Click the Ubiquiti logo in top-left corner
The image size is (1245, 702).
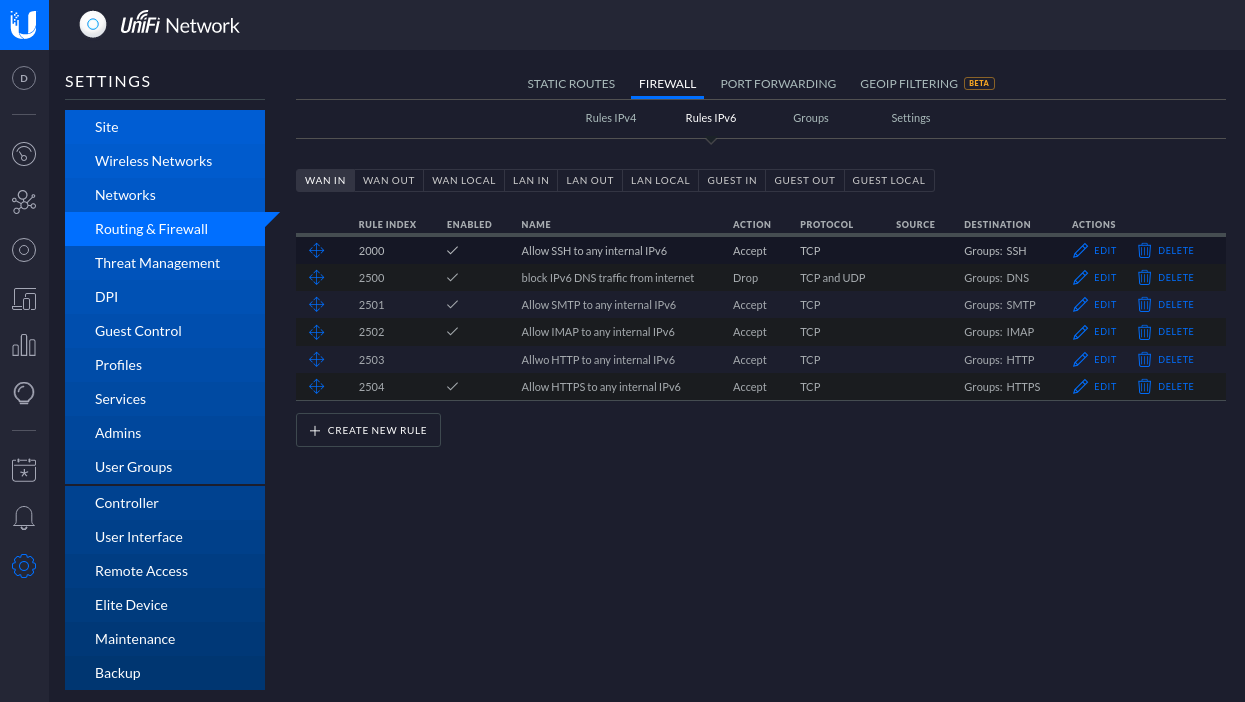(24, 25)
